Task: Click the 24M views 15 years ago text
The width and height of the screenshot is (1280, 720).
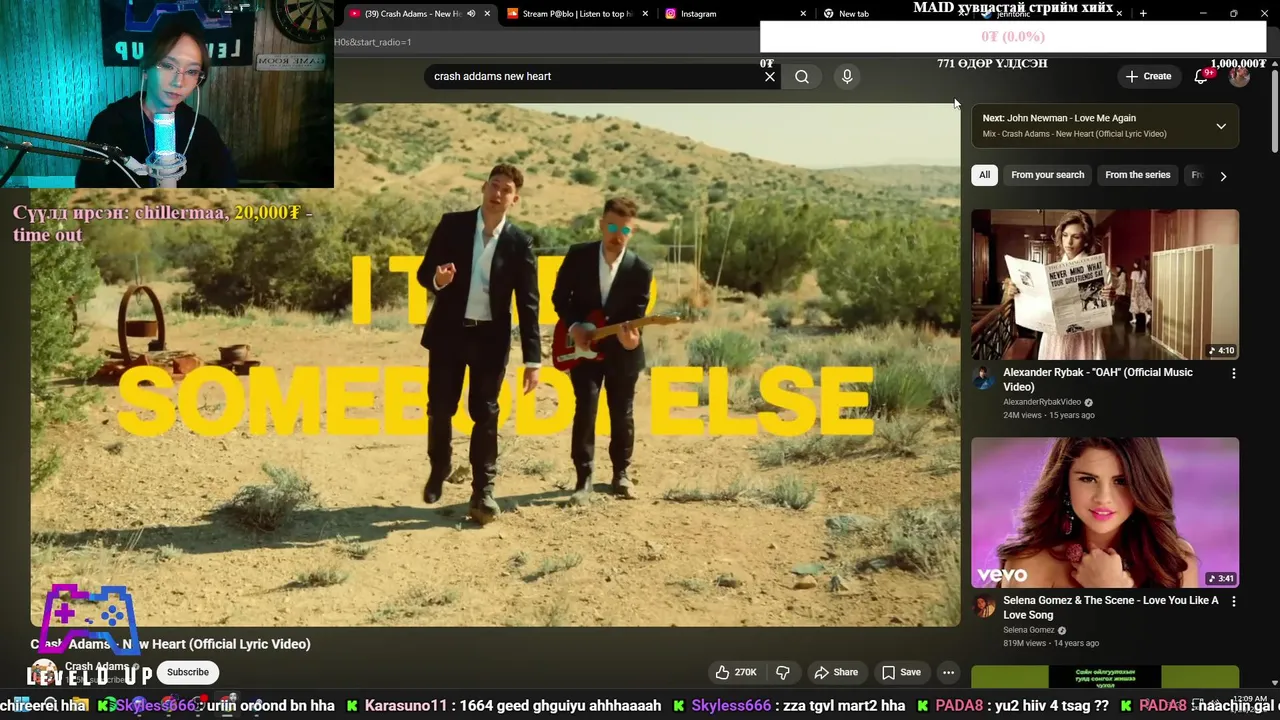Action: click(x=1049, y=415)
